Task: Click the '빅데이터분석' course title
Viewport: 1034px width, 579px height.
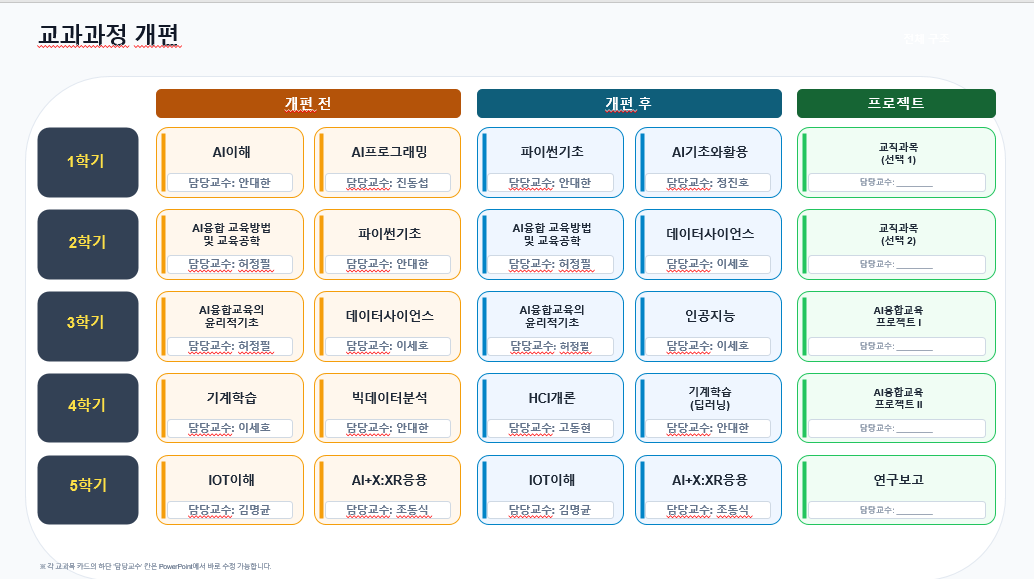Action: [x=389, y=398]
